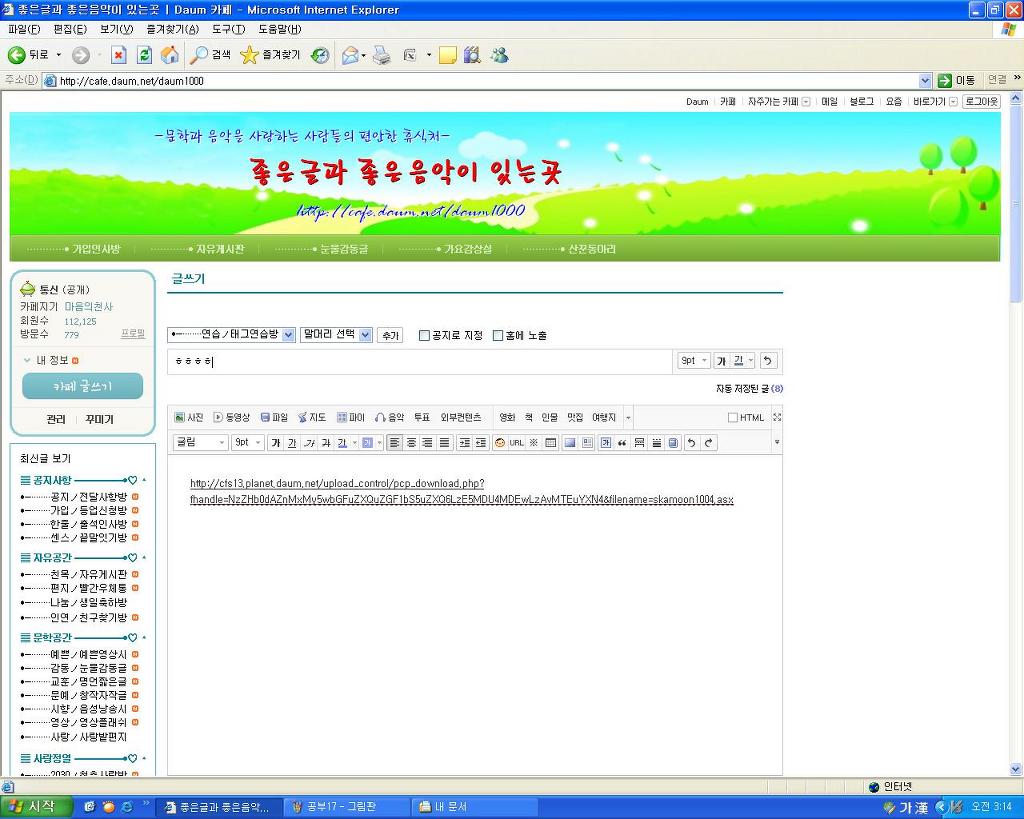
Task: Print the page with printer icon
Action: coord(381,55)
